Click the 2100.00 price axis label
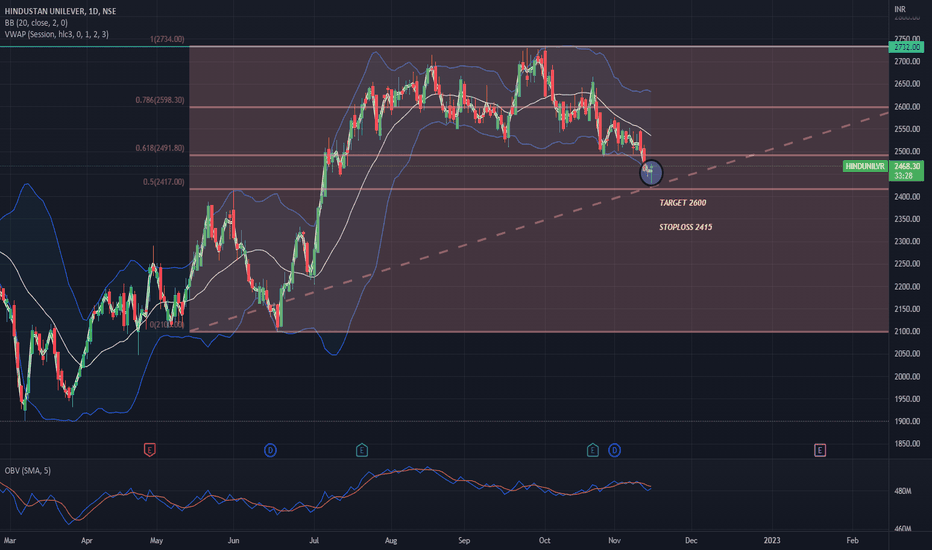The image size is (932, 550). coord(907,331)
